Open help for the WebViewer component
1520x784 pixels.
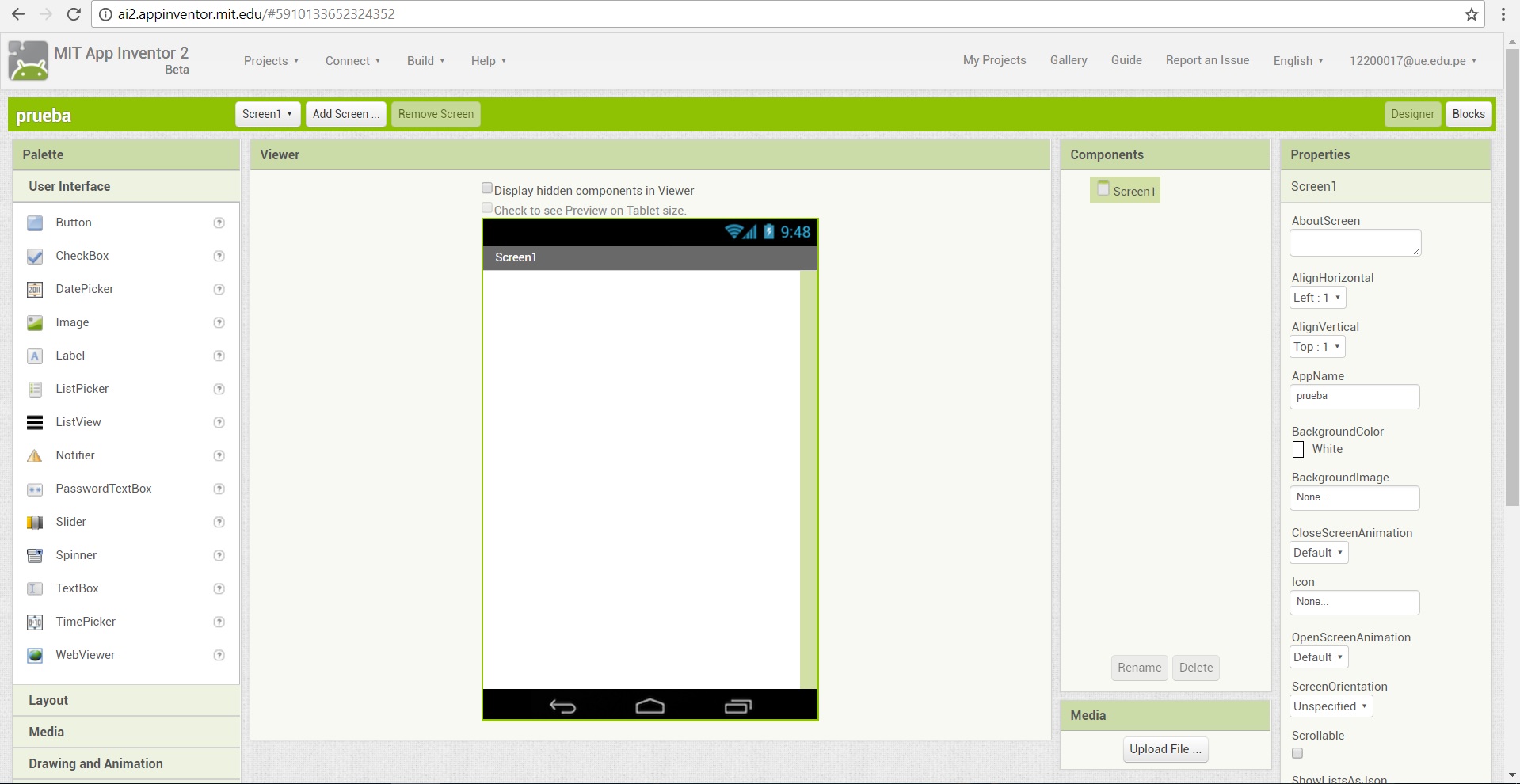pyautogui.click(x=219, y=656)
